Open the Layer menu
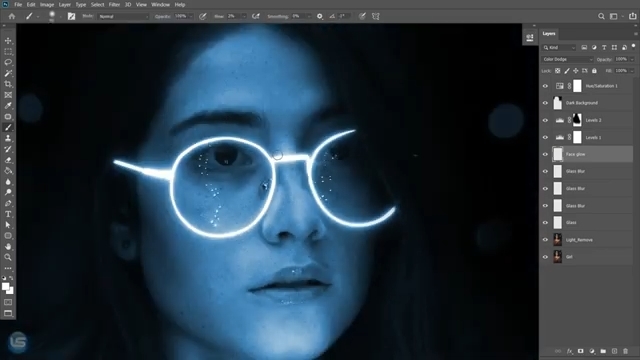This screenshot has width=640, height=360. click(x=65, y=4)
